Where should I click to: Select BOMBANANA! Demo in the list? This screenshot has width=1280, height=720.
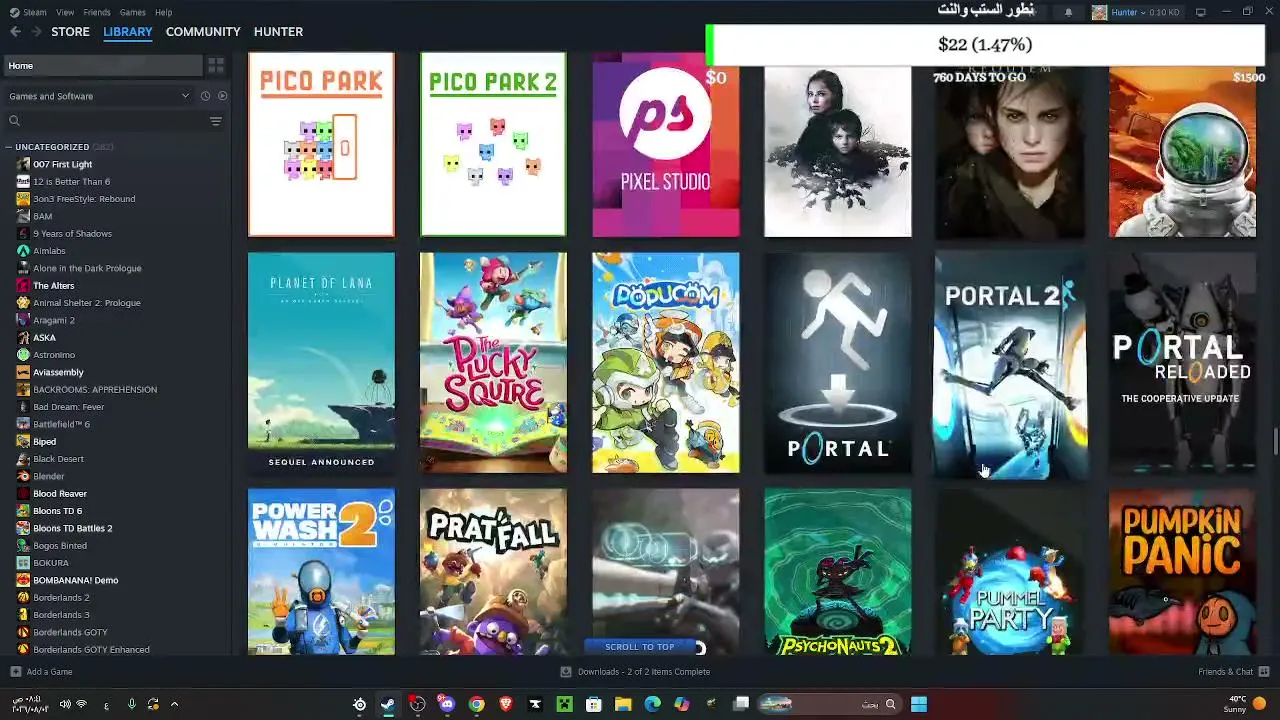coord(75,580)
